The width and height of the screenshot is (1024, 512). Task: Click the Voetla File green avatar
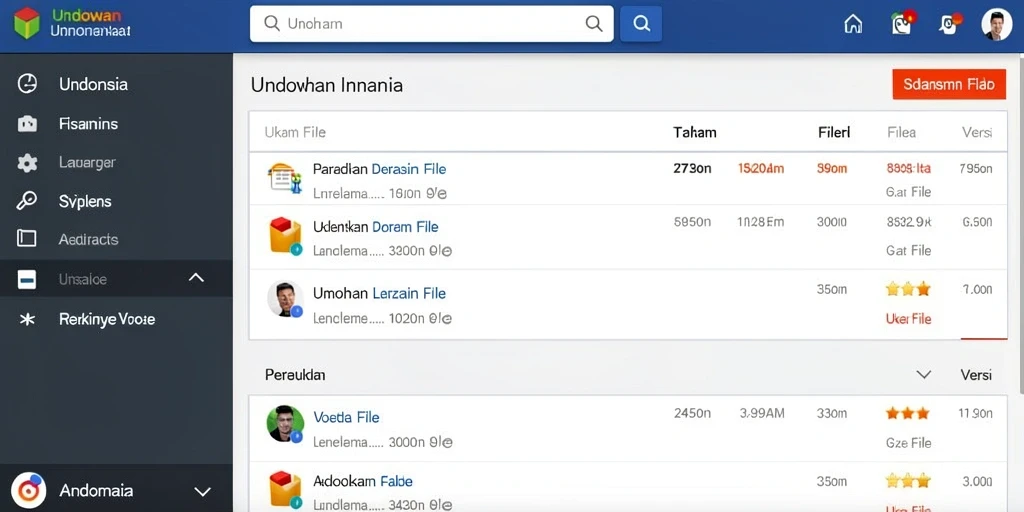coord(285,424)
